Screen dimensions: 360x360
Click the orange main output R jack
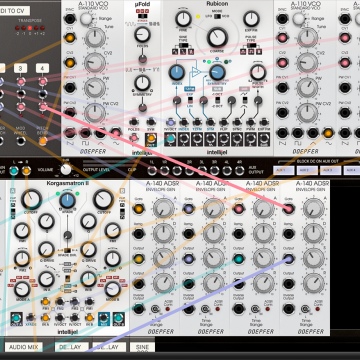(26, 171)
